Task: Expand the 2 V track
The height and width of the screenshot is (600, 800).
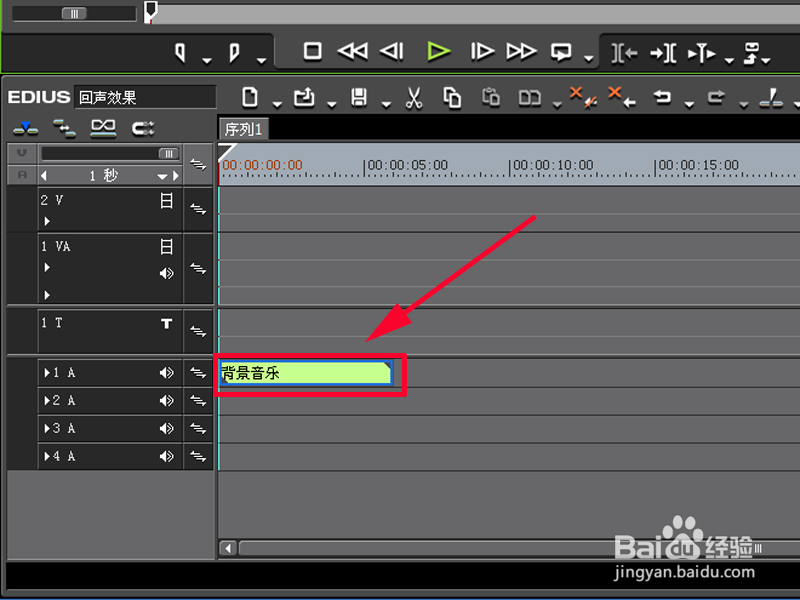Action: [47, 221]
